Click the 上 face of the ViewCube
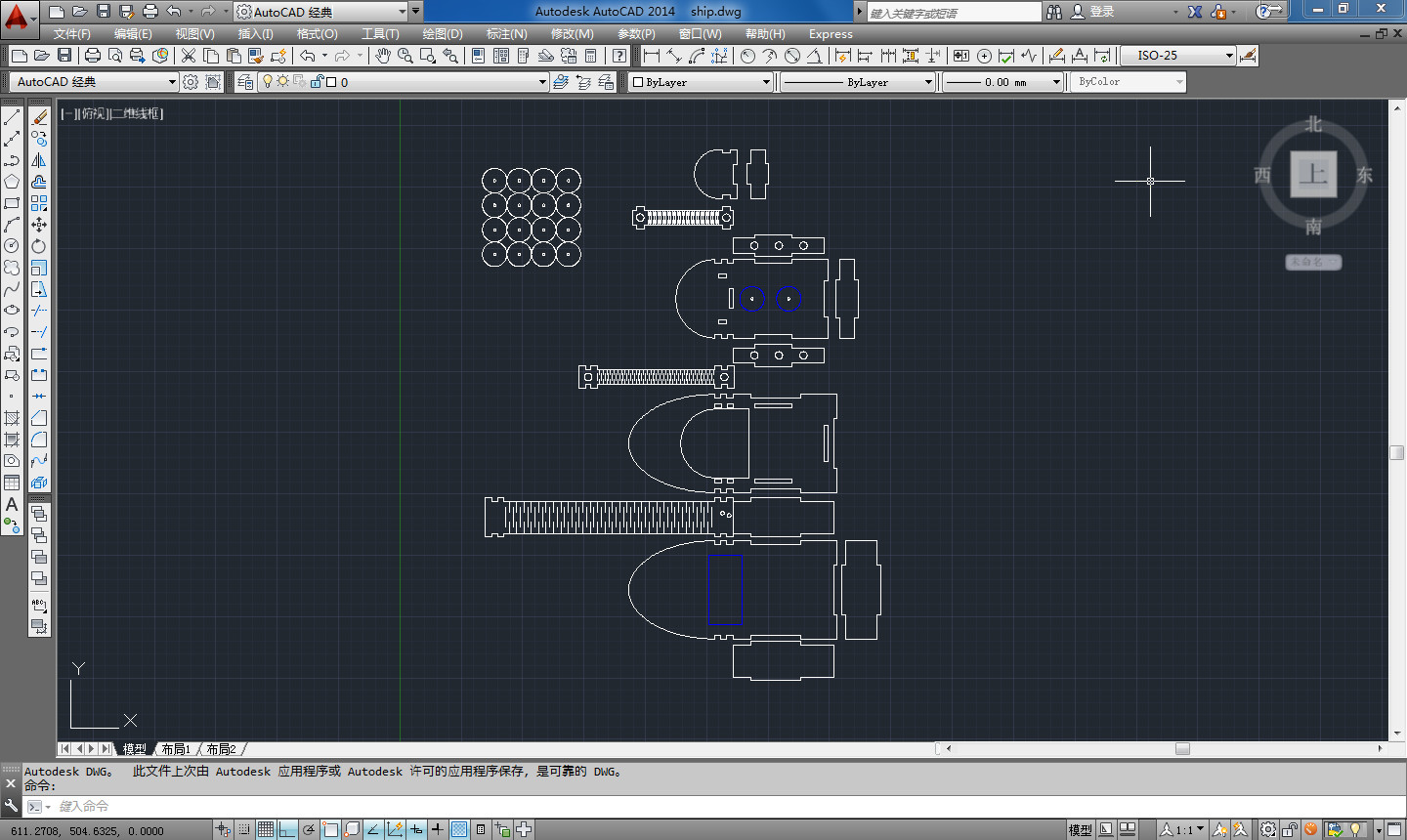Screen dimensions: 1407x840 tap(1313, 175)
